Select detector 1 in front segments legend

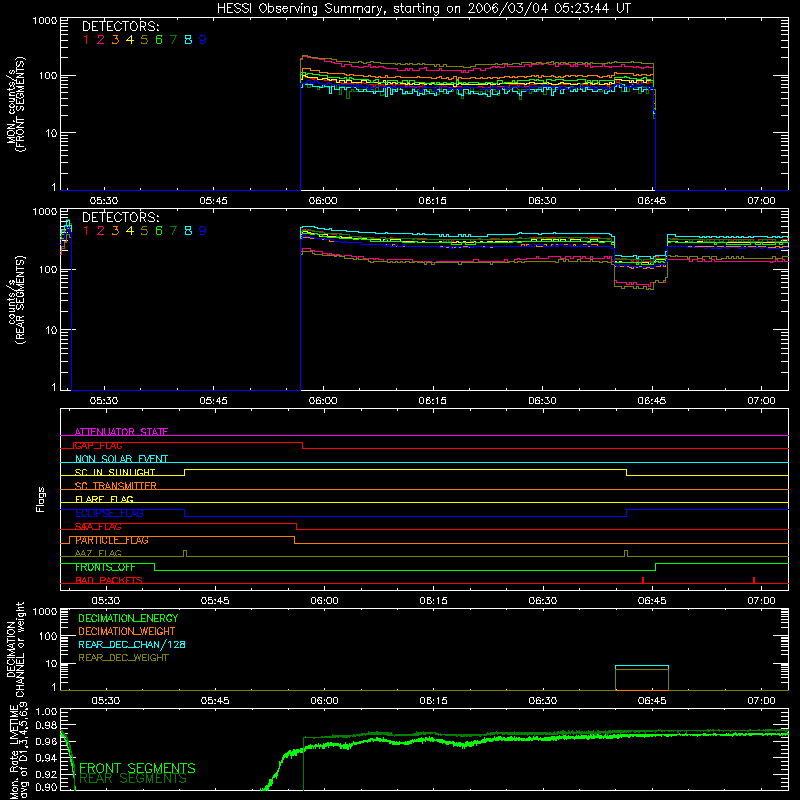pos(86,40)
